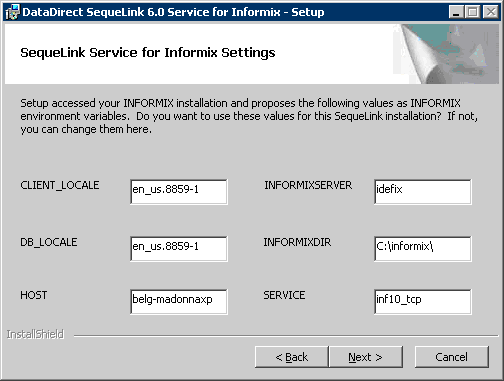This screenshot has width=504, height=381.
Task: Click the SERVICE label
Action: coord(284,295)
